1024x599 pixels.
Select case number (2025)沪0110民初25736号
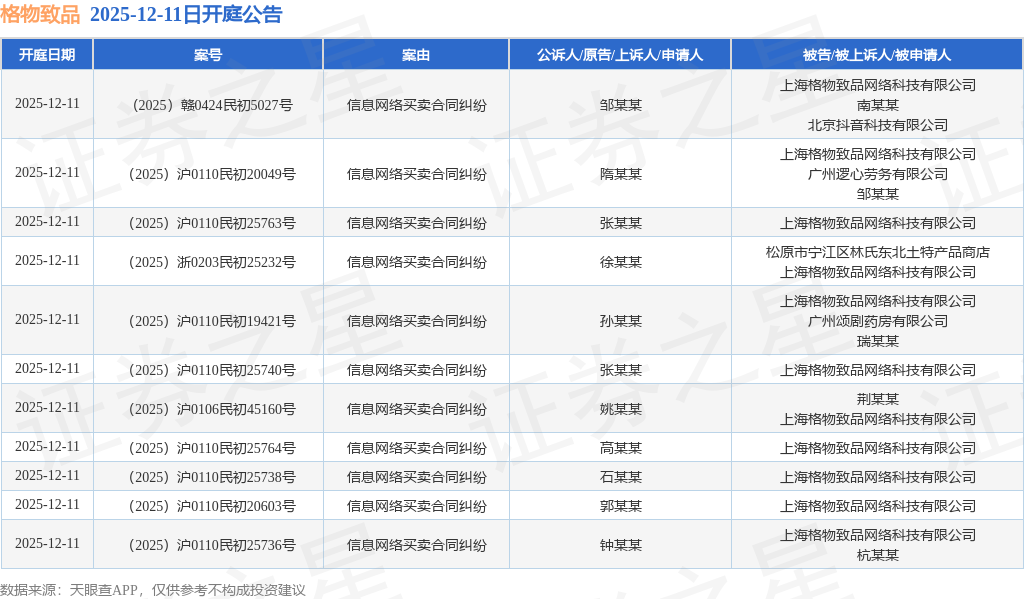click(212, 545)
